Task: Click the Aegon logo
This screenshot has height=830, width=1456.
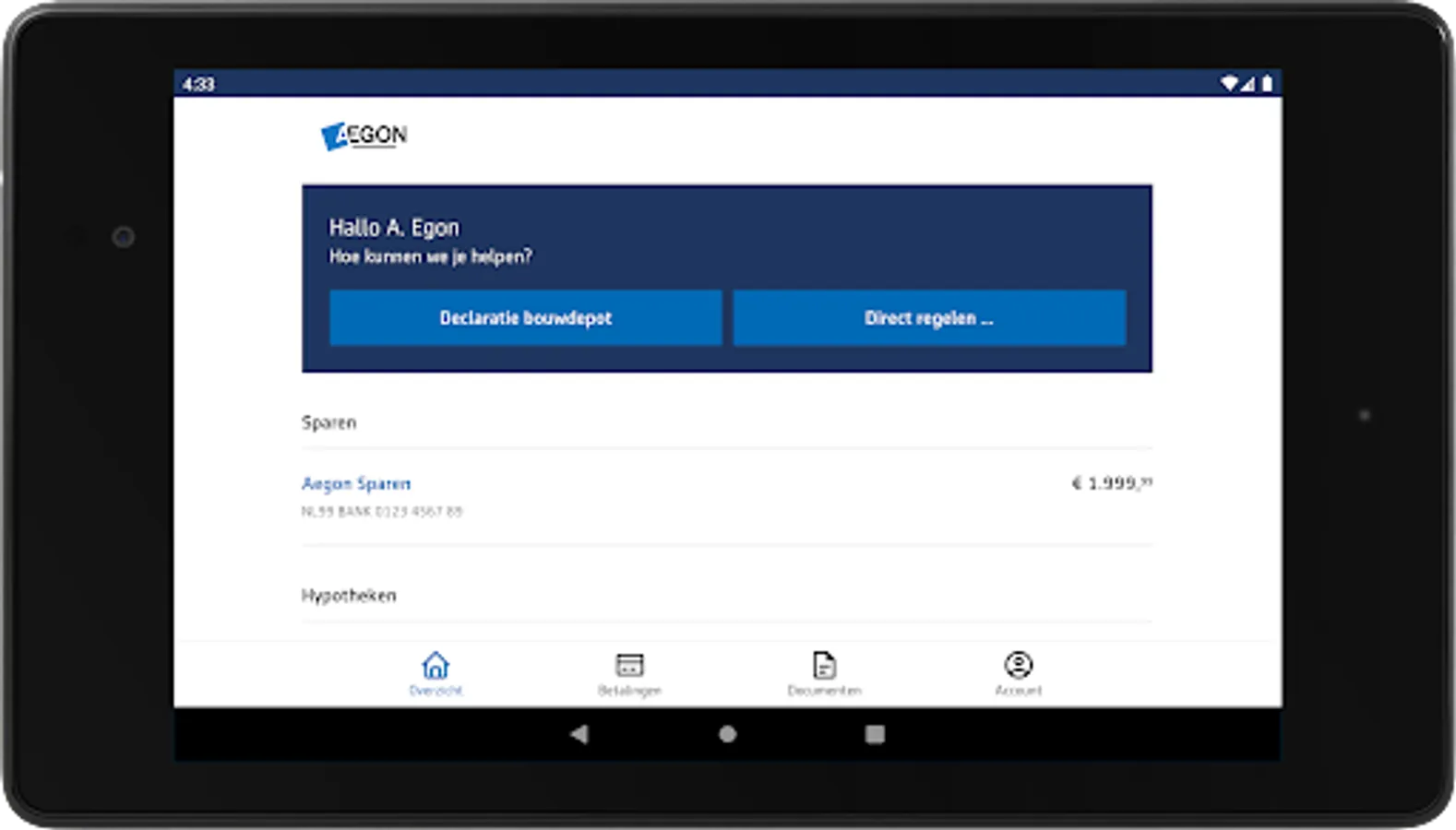Action: coord(364,136)
